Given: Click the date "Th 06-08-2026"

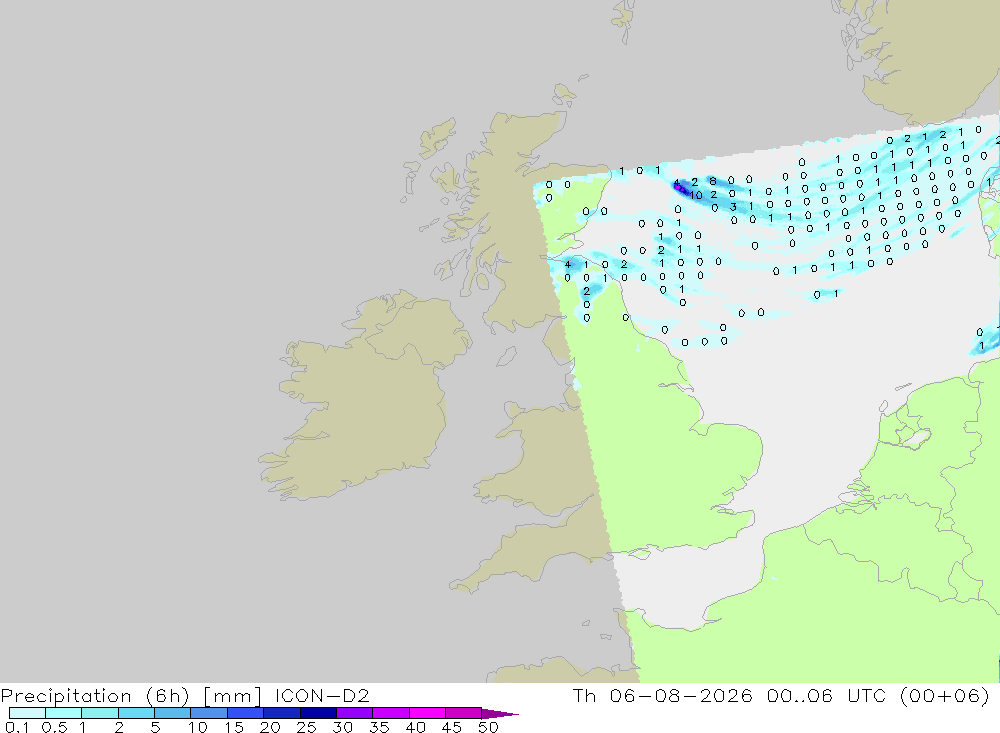Looking at the screenshot, I should coord(663,695).
